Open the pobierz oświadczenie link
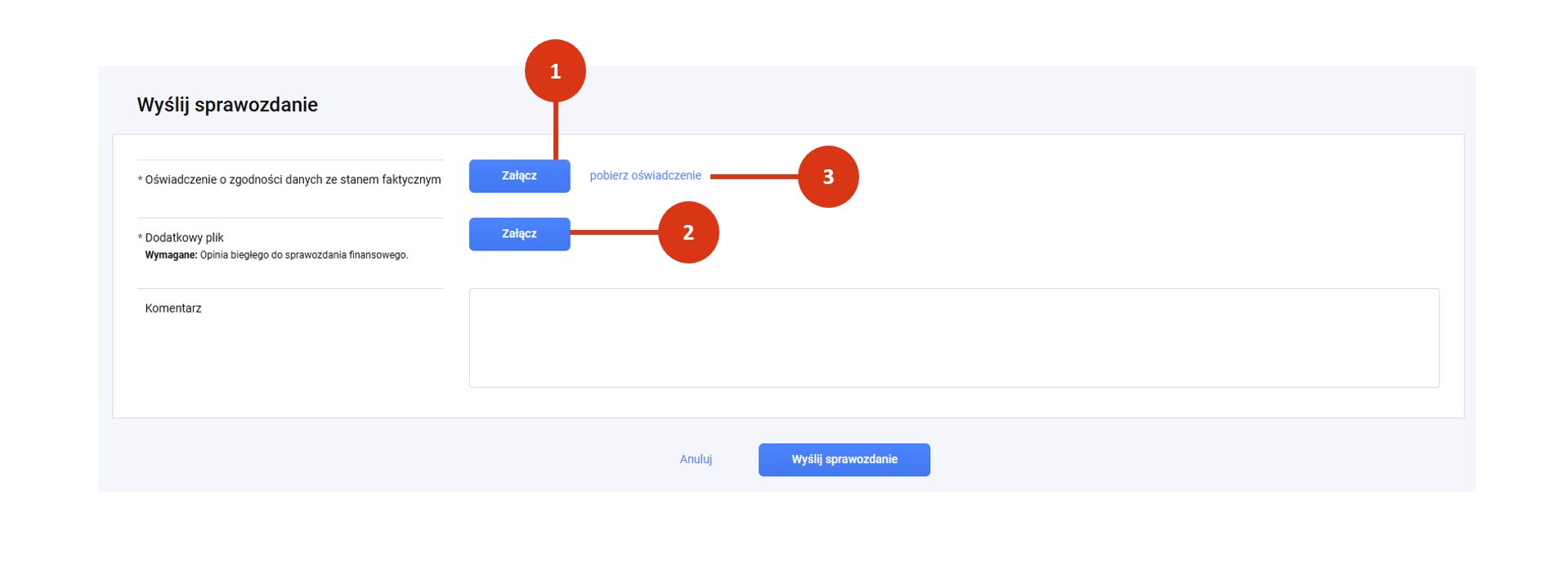This screenshot has width=1568, height=567. click(x=645, y=176)
